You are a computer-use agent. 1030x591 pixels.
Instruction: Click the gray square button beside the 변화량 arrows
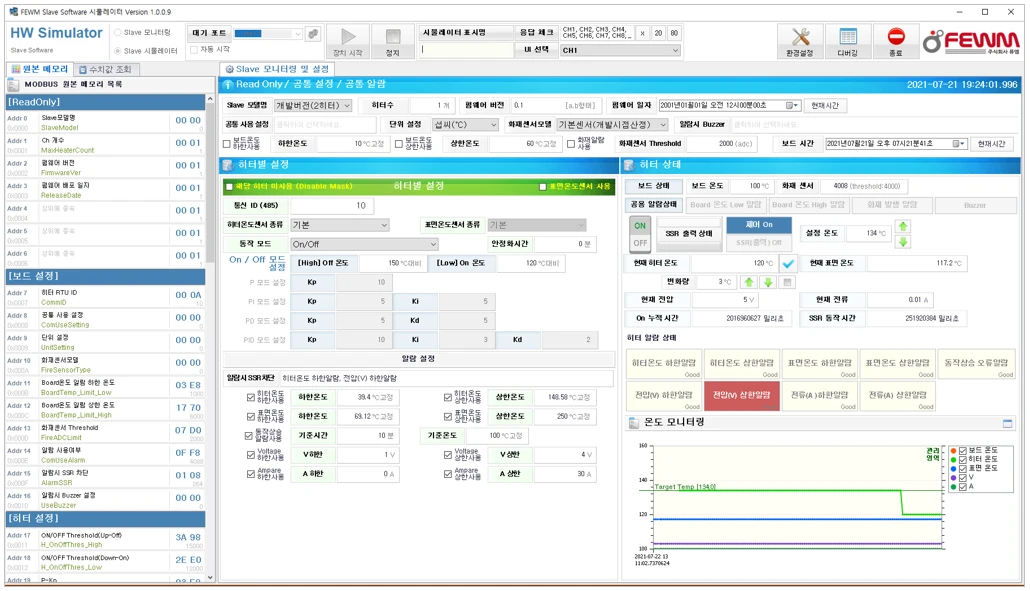tap(787, 282)
